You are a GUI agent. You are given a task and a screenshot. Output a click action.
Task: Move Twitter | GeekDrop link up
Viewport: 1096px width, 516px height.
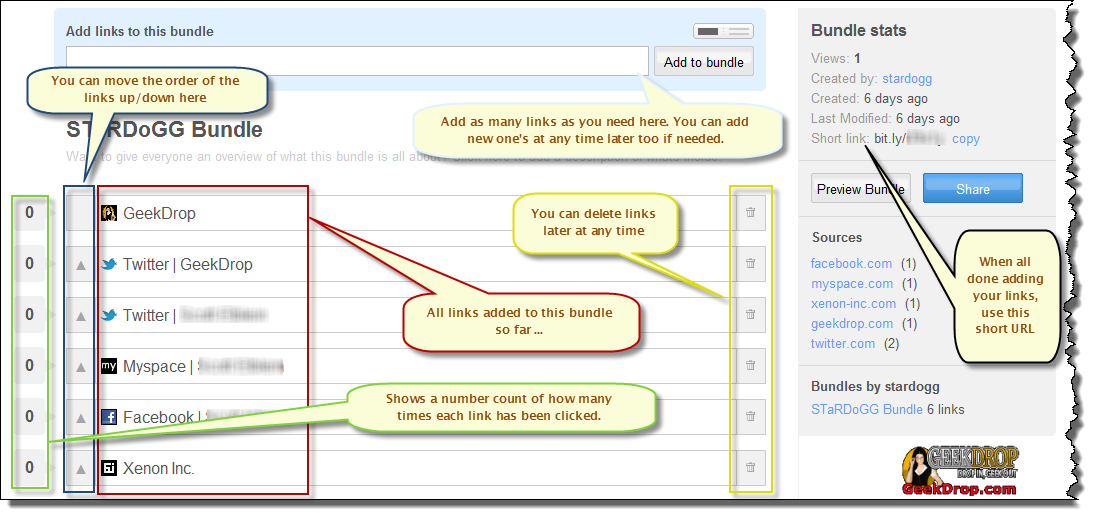pyautogui.click(x=80, y=265)
